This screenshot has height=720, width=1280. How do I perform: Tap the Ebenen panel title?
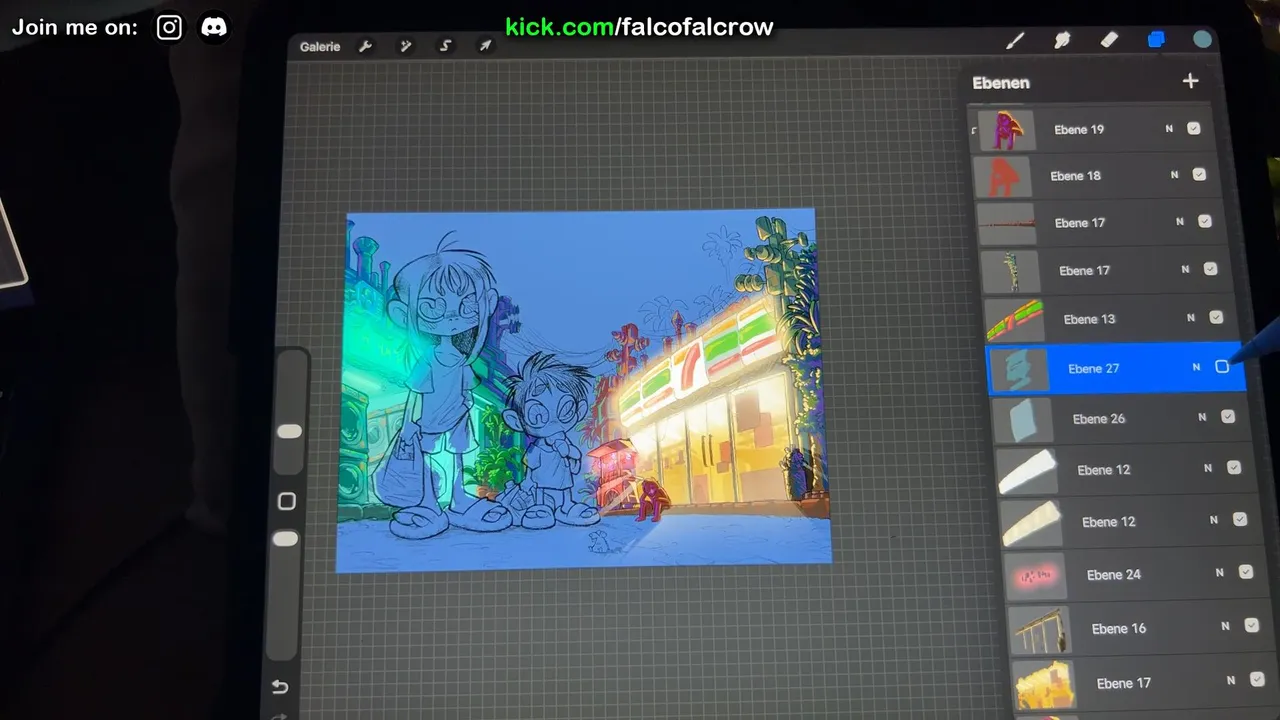click(1001, 83)
